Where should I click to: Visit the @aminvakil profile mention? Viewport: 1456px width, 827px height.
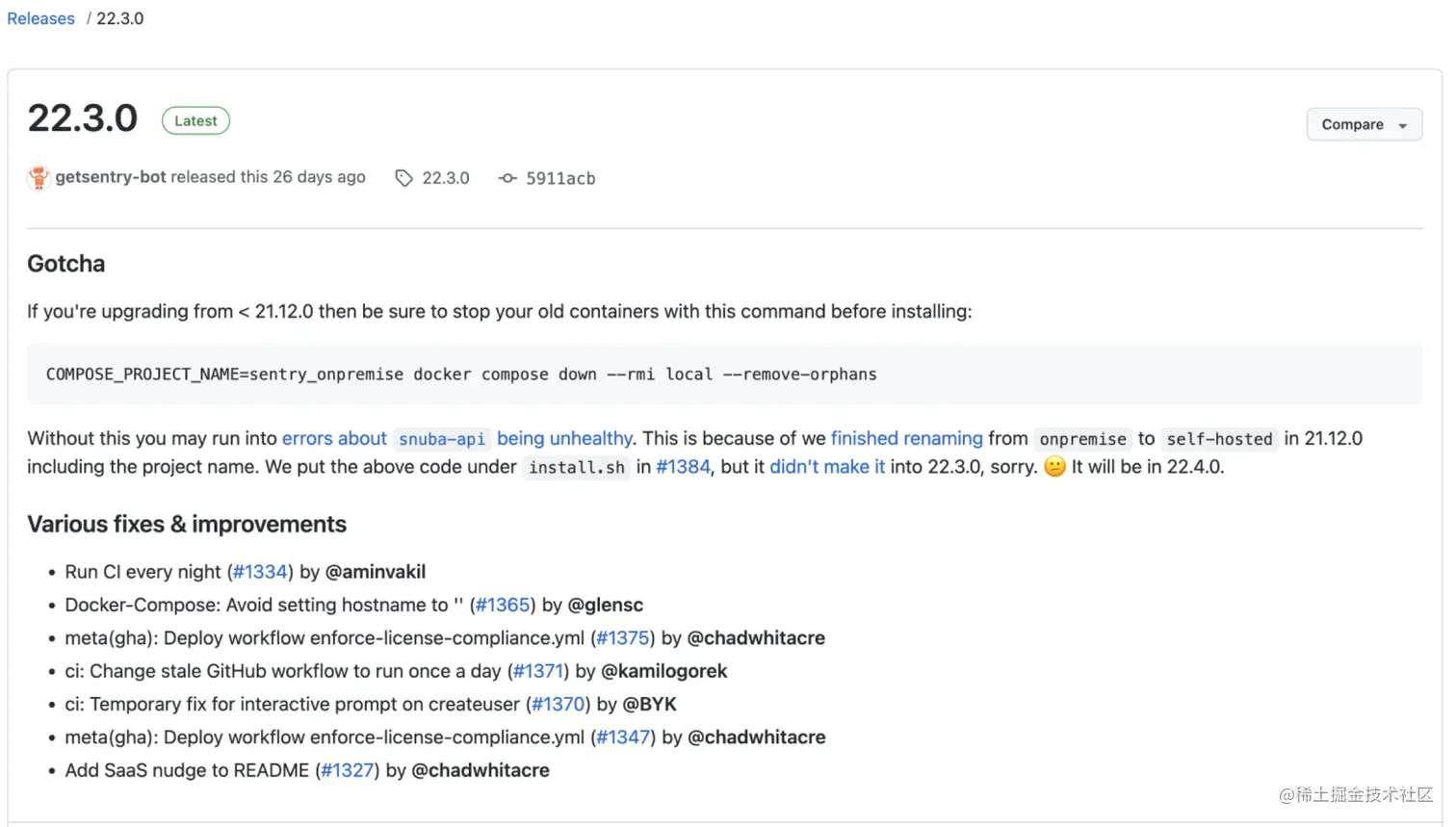point(376,572)
